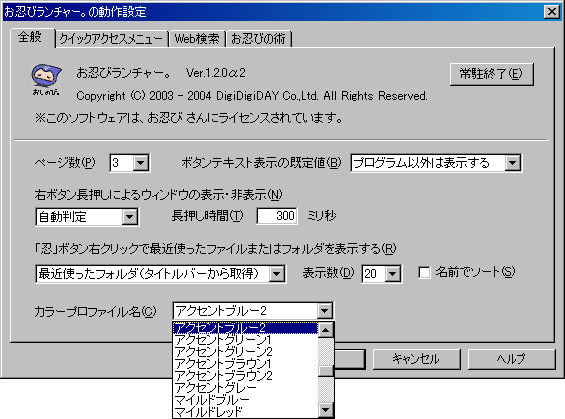
Task: Expand the ボタンテキスト表示の既定値 combo box
Action: click(x=512, y=163)
